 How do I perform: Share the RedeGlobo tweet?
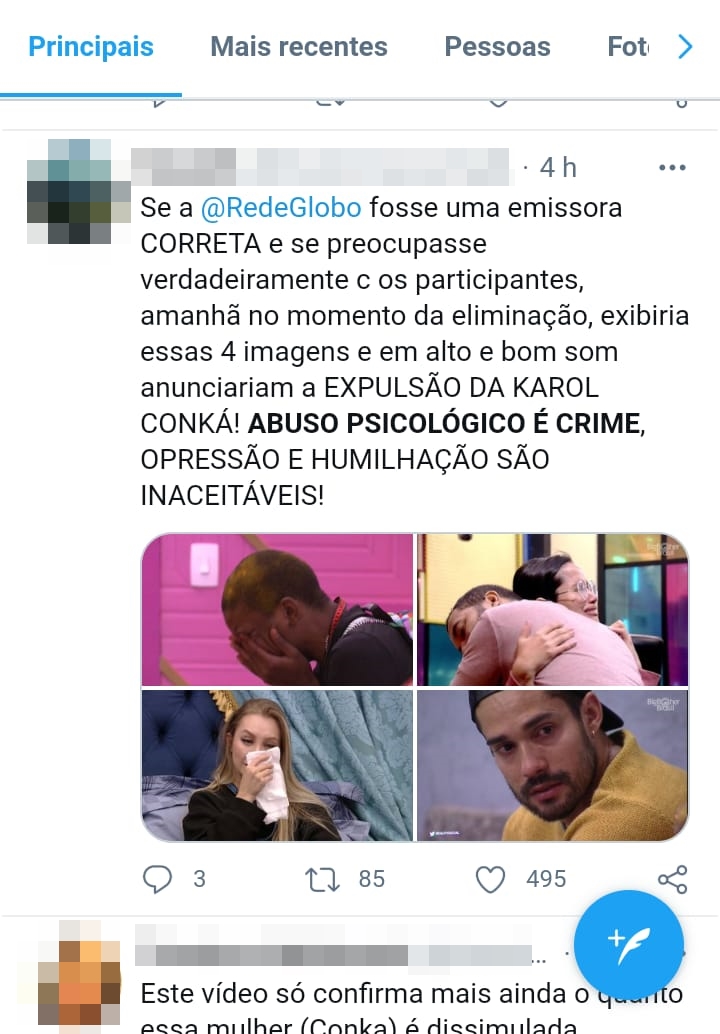click(673, 879)
